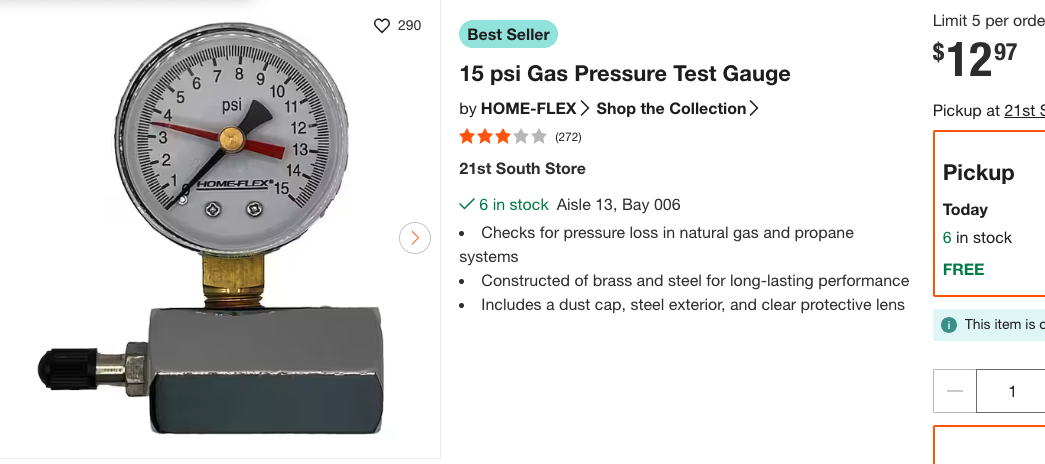
Task: Click the fifth gray rating star
Action: point(538,137)
